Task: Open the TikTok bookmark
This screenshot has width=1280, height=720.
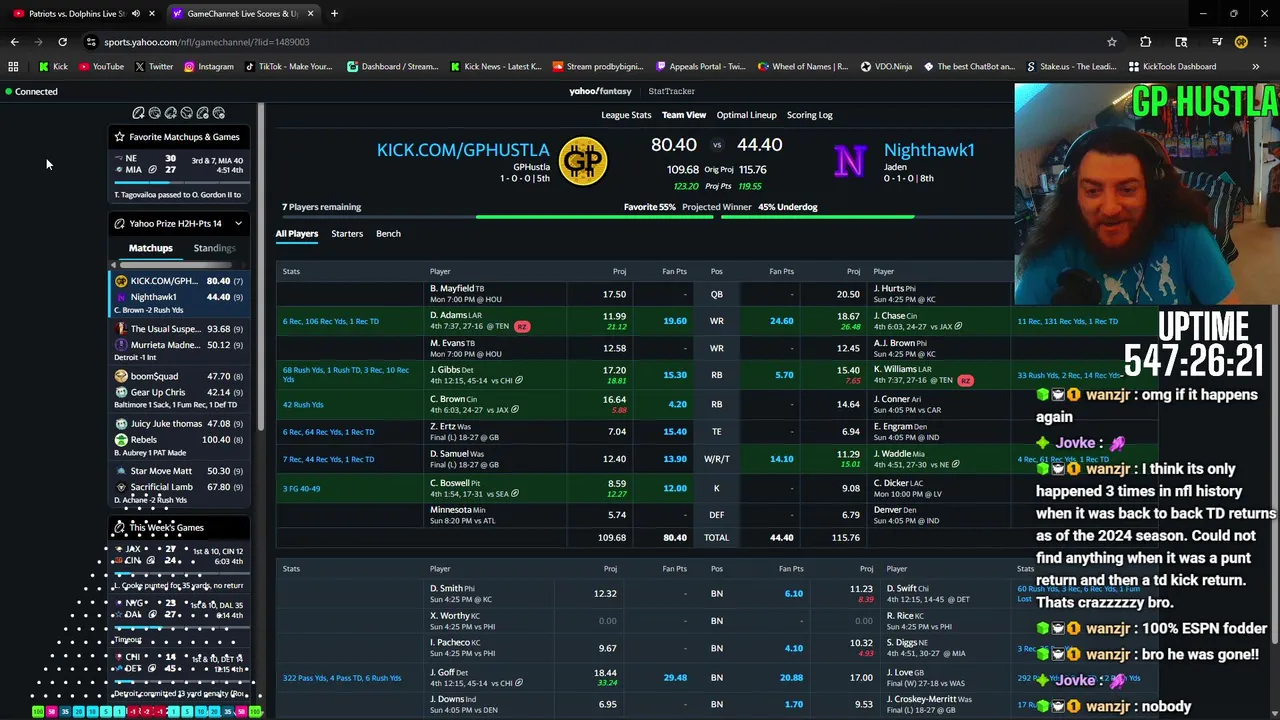Action: click(x=288, y=67)
